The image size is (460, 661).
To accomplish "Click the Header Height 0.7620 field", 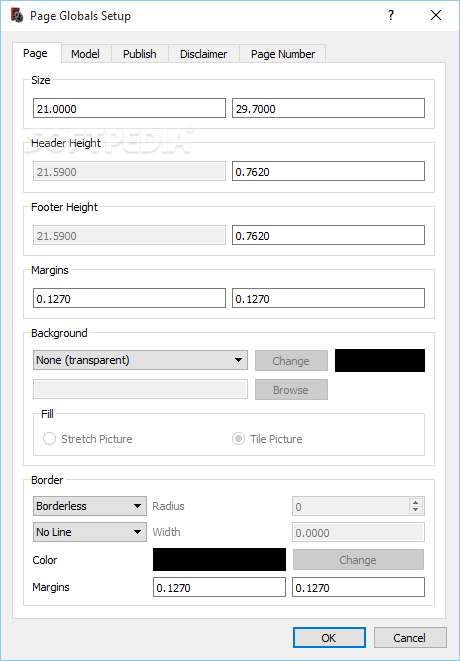I will 328,171.
